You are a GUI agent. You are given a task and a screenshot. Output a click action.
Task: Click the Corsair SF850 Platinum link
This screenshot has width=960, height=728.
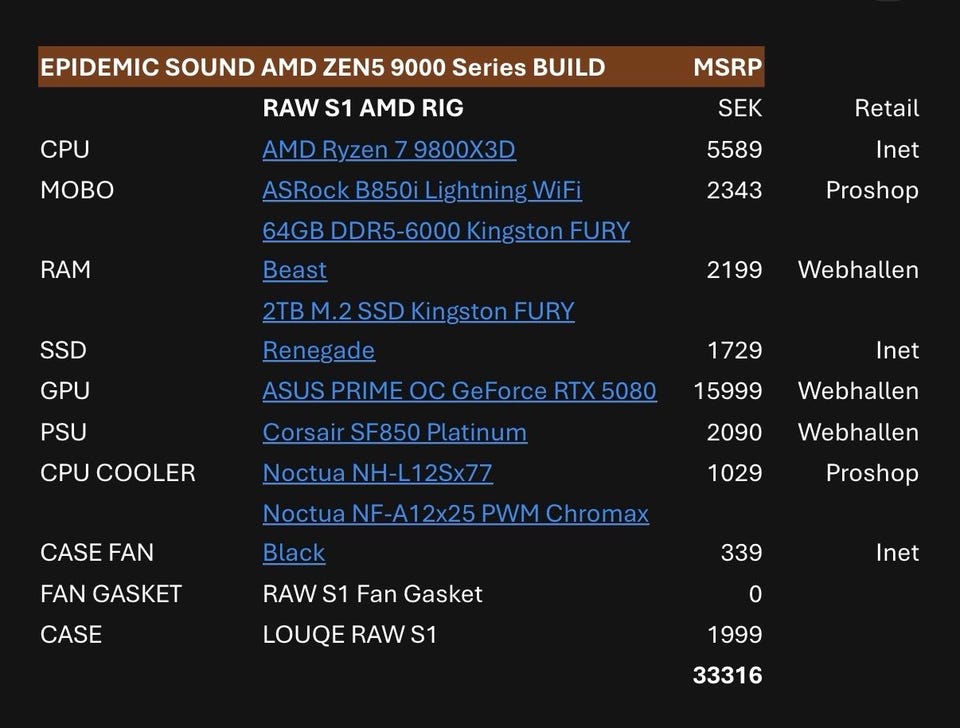tap(394, 432)
